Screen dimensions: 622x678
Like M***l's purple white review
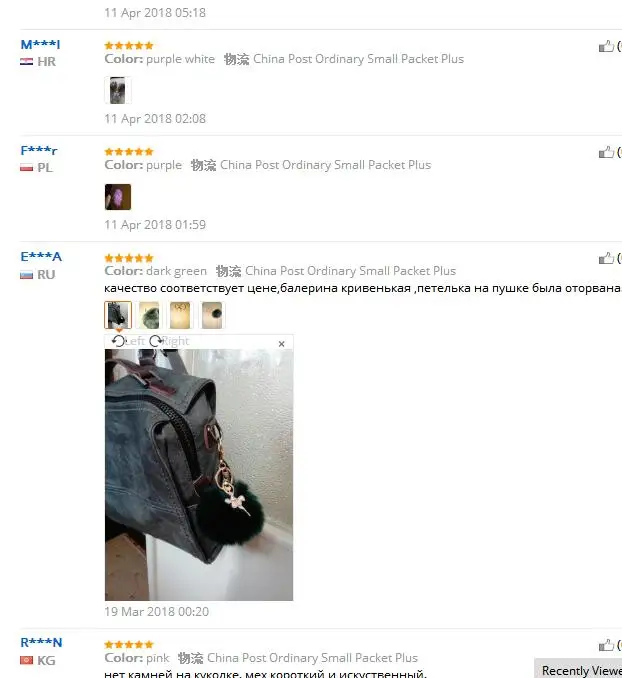pos(606,46)
